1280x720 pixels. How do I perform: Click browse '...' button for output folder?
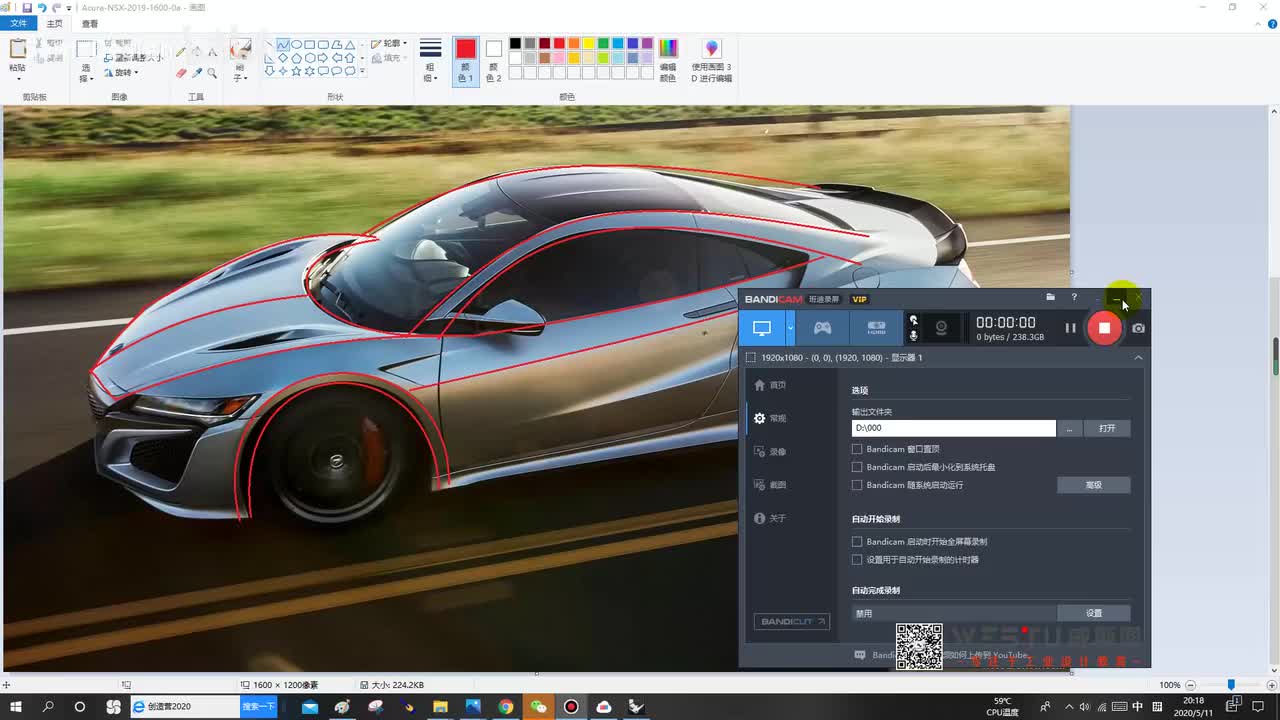click(x=1069, y=428)
